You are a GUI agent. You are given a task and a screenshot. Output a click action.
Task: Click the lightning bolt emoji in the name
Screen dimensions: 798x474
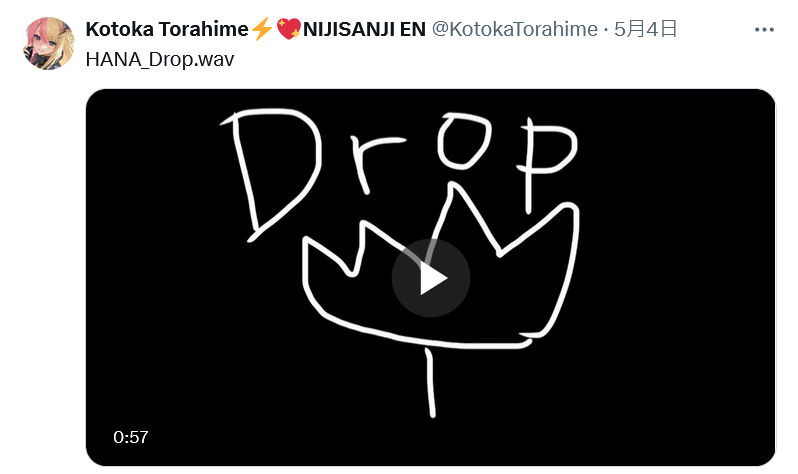262,29
